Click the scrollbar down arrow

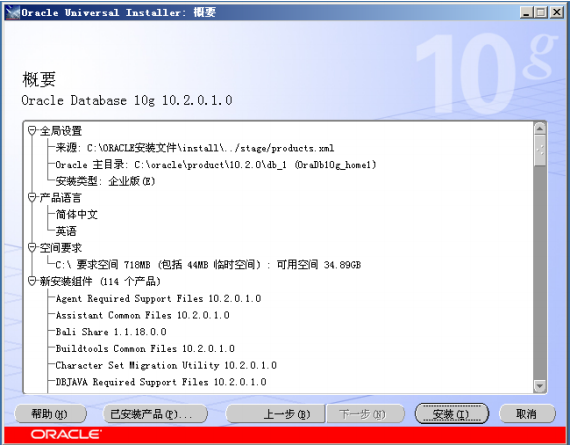540,386
